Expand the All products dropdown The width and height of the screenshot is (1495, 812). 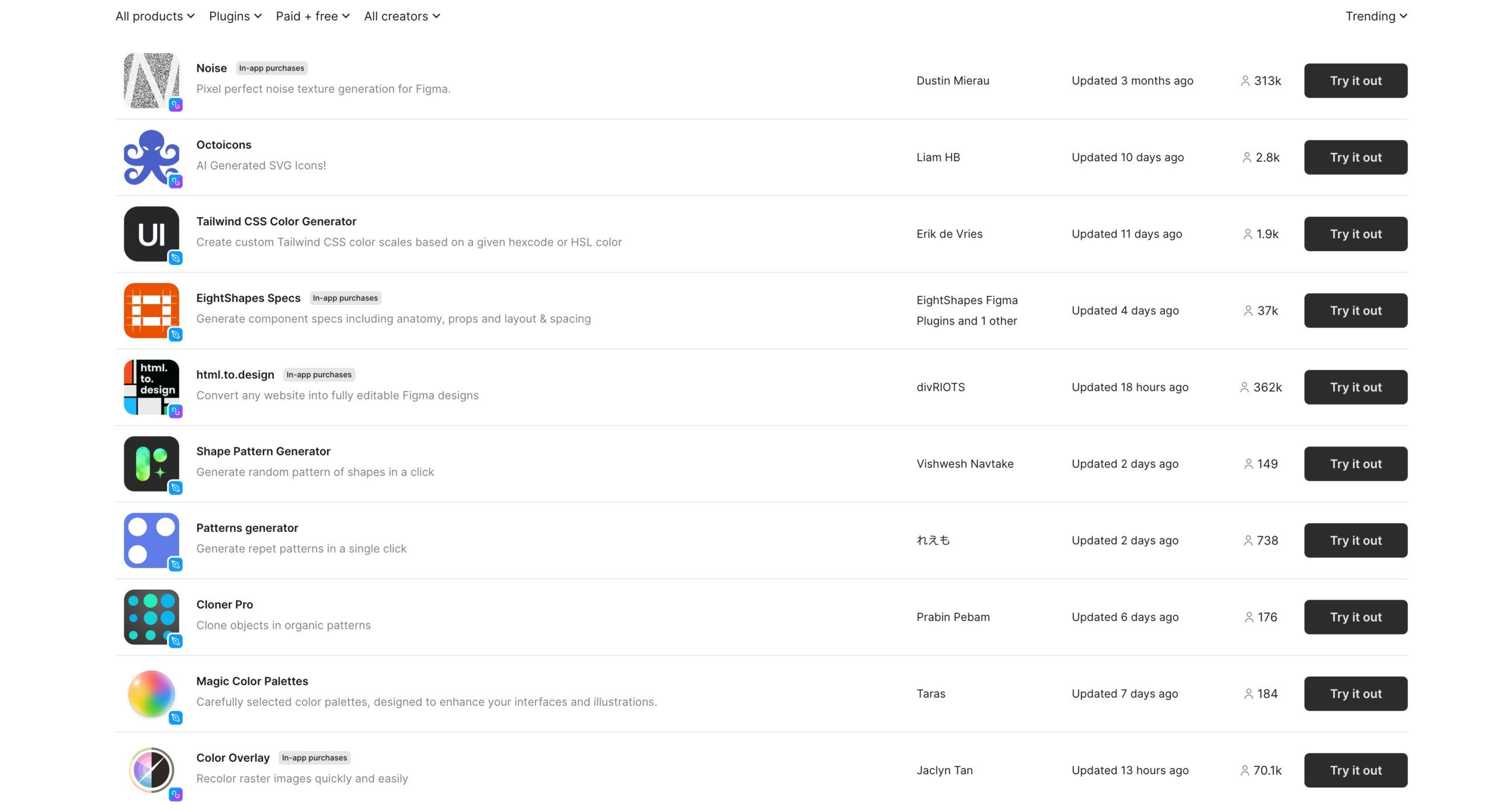[x=153, y=15]
